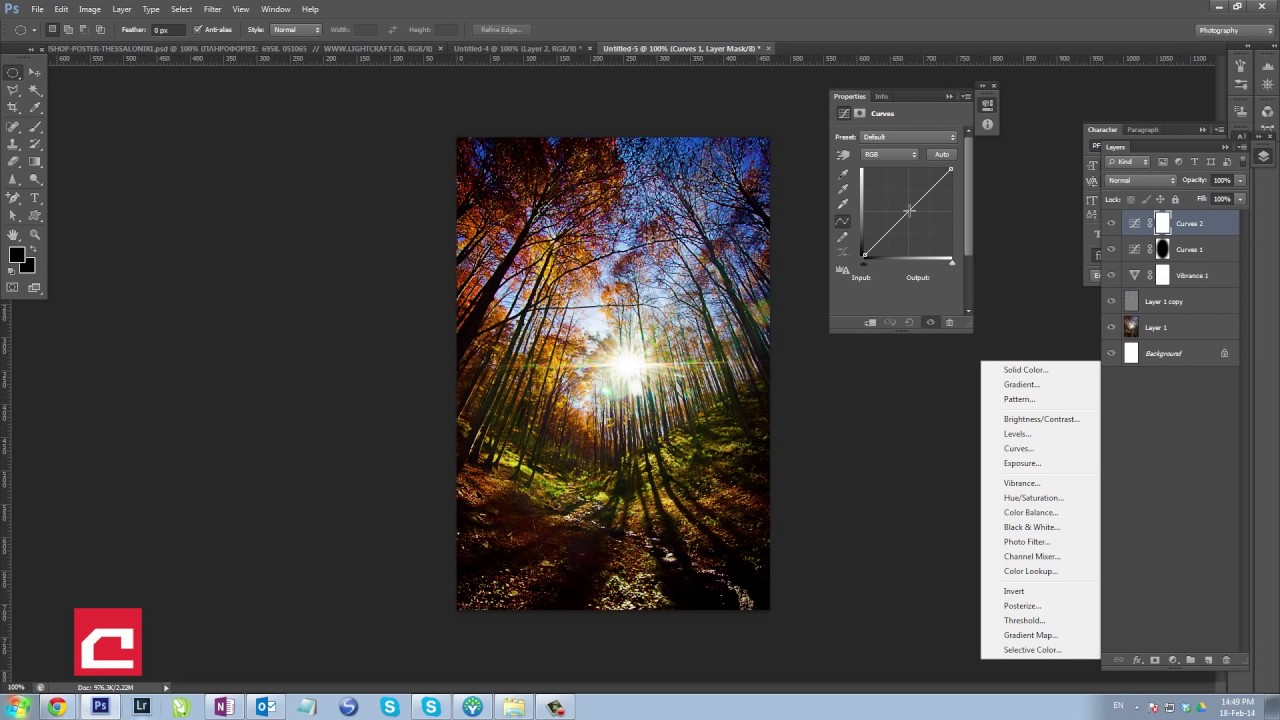Select the Hand tool

tap(14, 234)
